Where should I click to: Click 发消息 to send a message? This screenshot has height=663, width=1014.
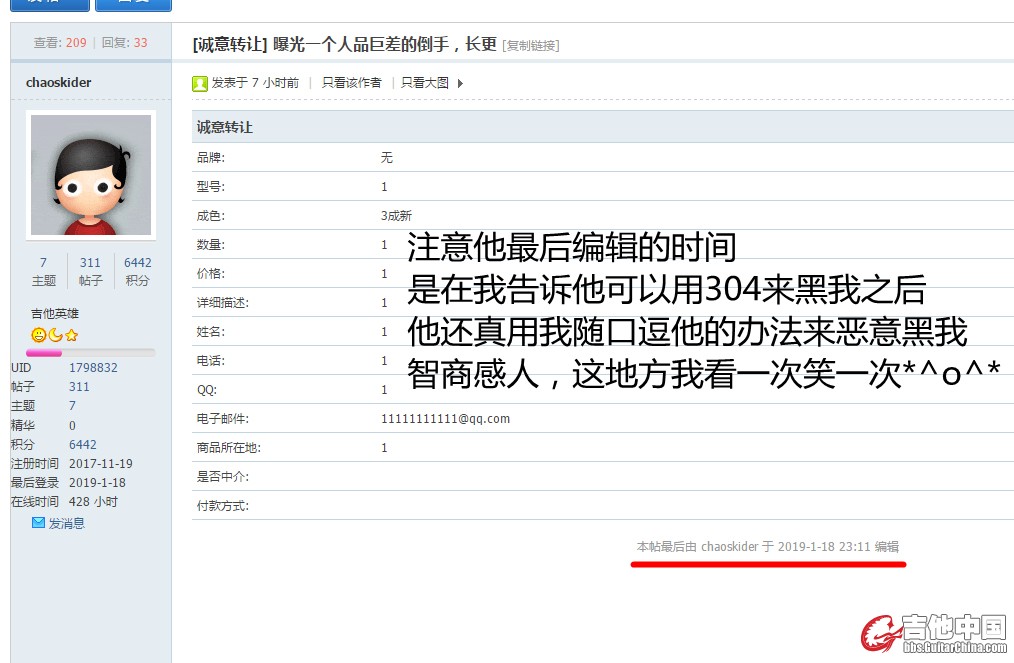tap(66, 523)
